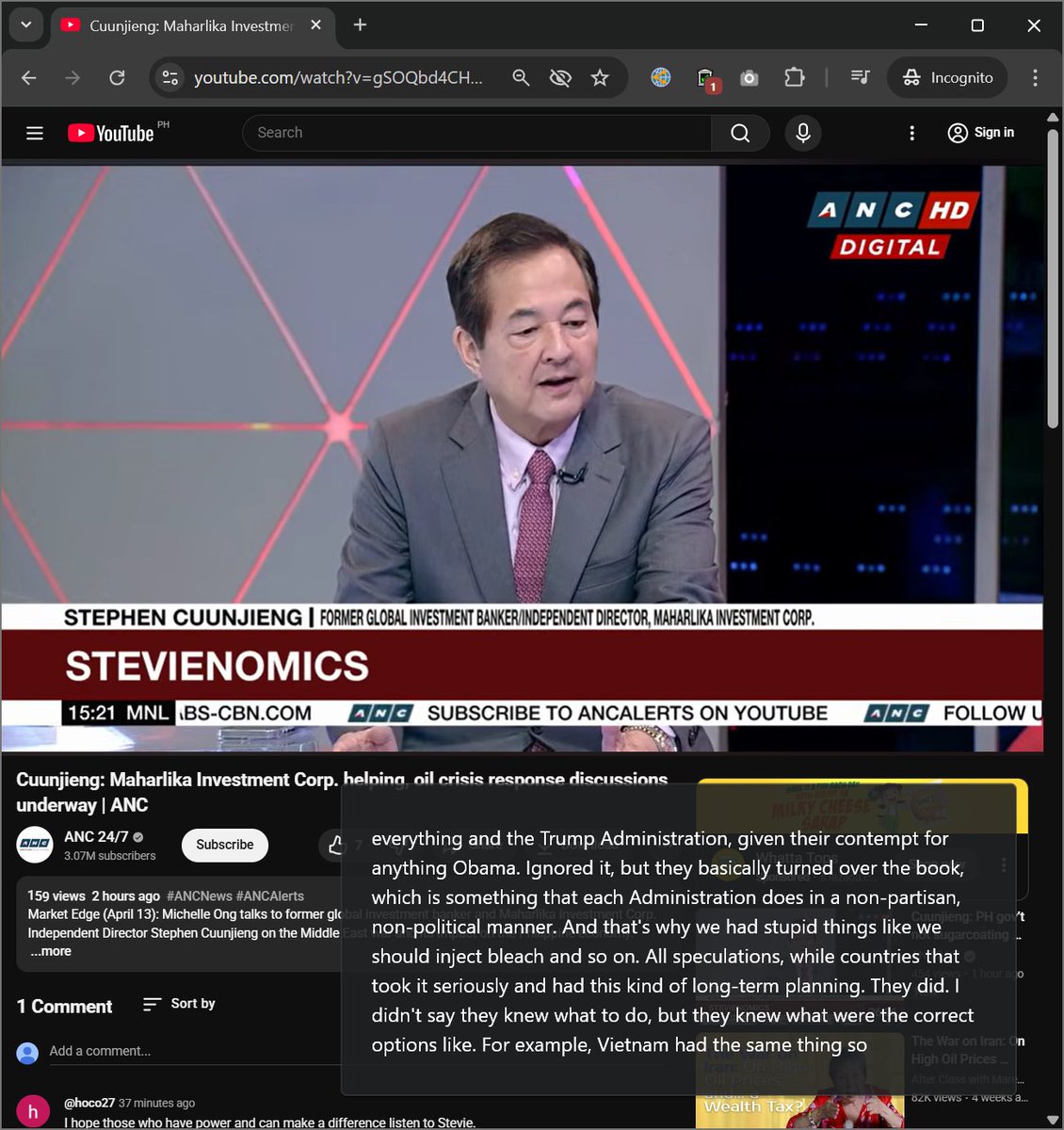Open Sort by comments dropdown
Image resolution: width=1064 pixels, height=1130 pixels.
[x=179, y=1004]
